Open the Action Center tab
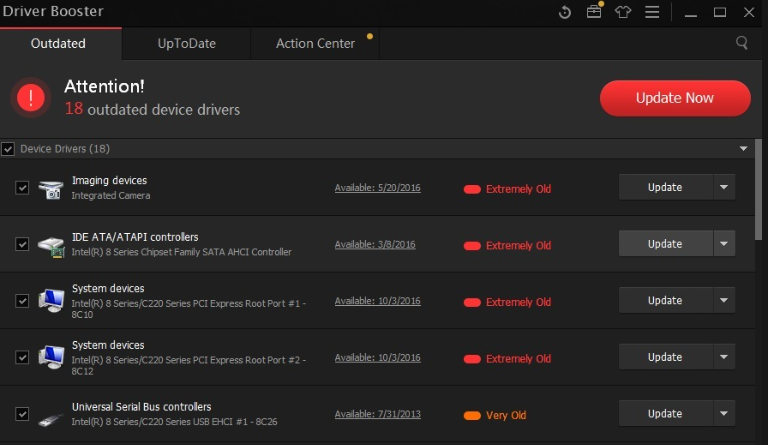 [315, 44]
